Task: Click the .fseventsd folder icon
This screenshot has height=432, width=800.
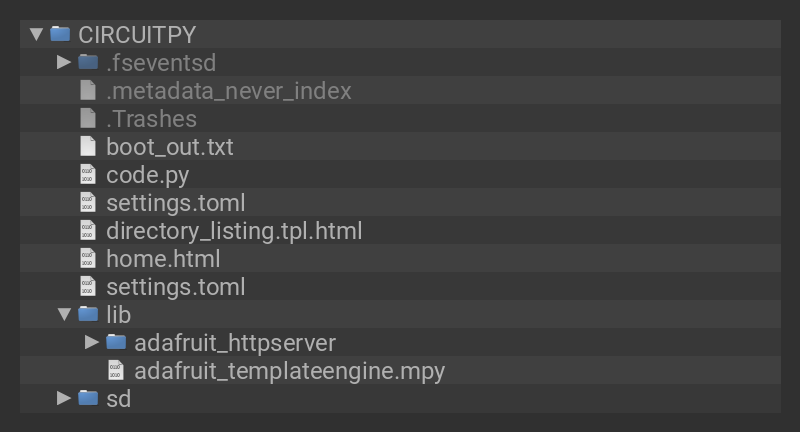Action: [88, 62]
